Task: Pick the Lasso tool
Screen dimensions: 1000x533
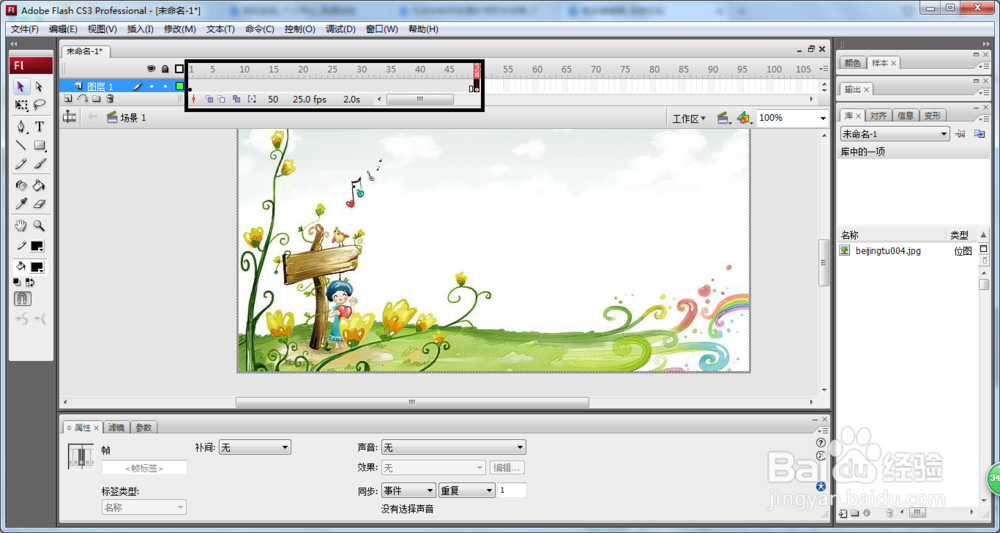Action: [40, 105]
